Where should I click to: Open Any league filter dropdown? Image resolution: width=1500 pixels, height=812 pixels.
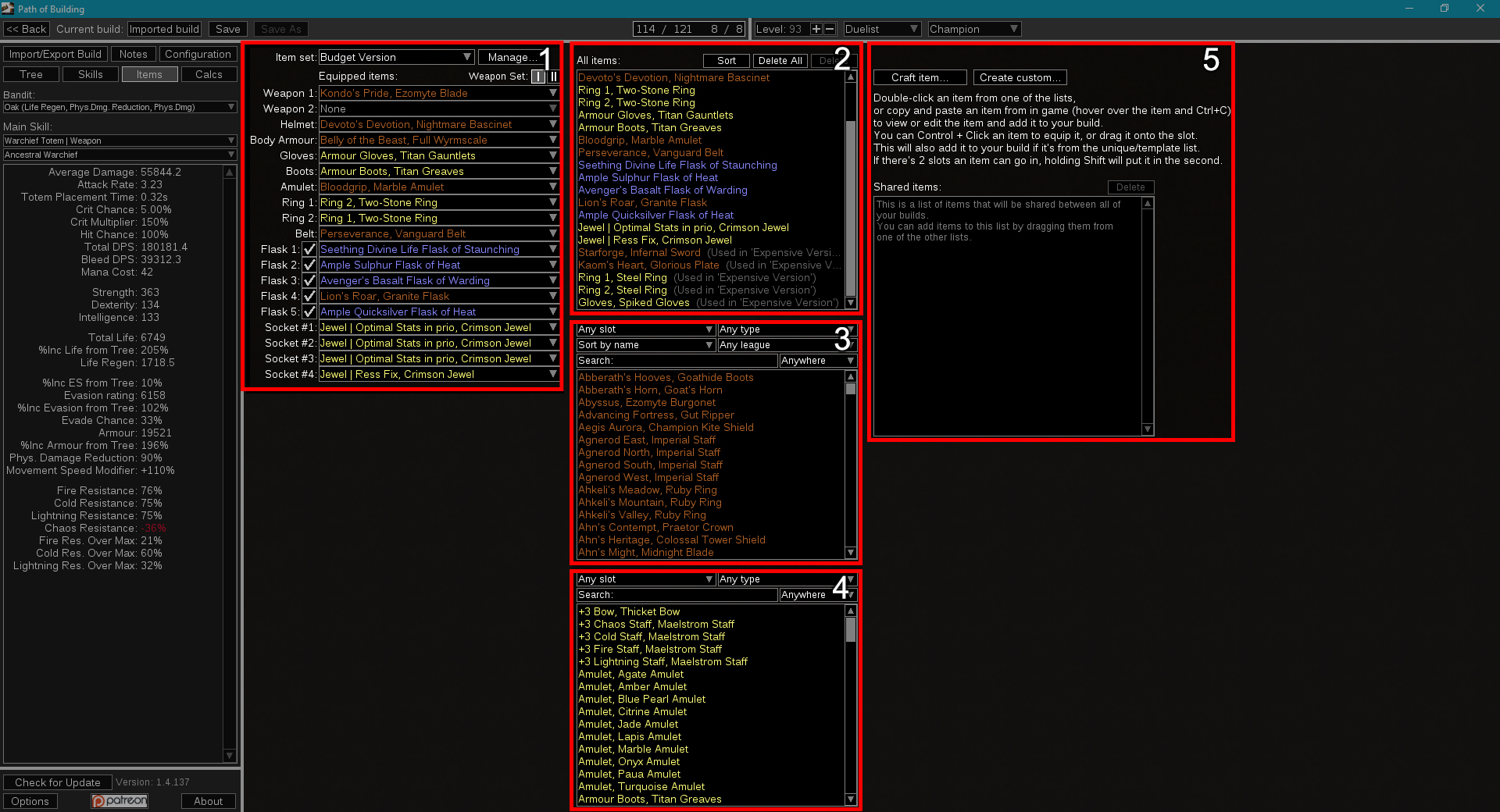coord(787,345)
